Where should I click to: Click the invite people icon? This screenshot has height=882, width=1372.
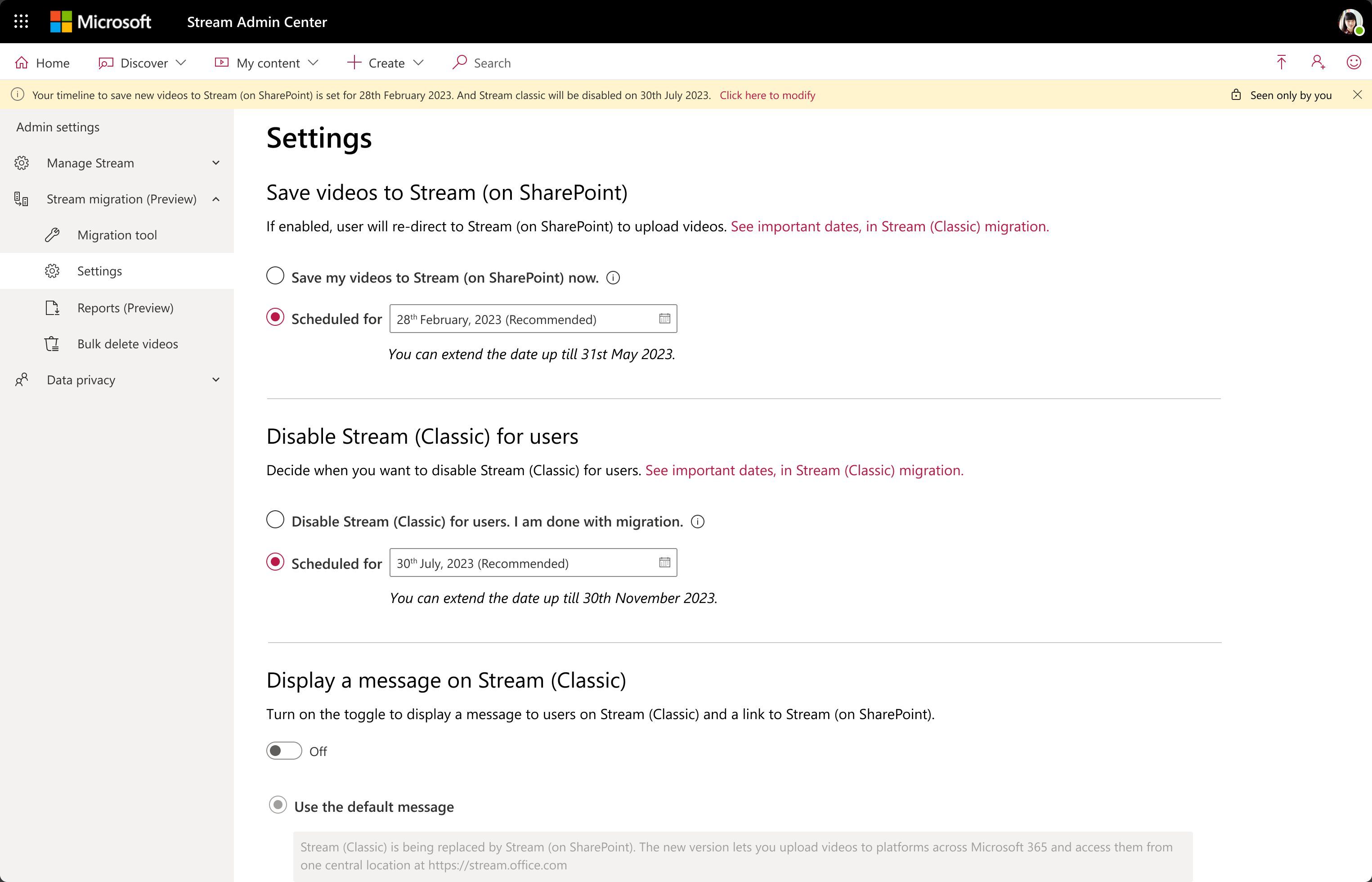(x=1318, y=63)
